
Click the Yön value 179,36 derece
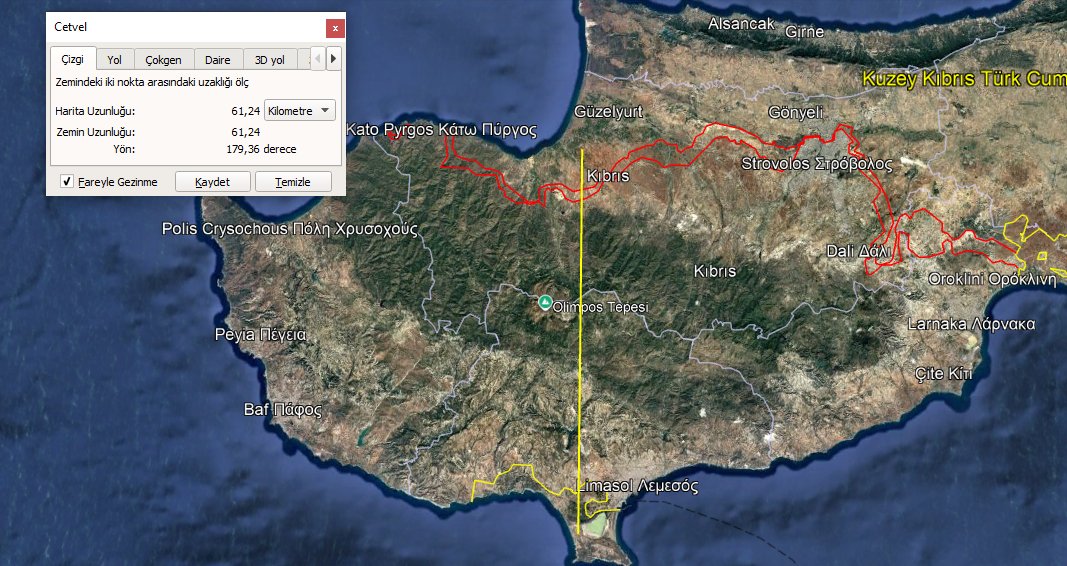pyautogui.click(x=261, y=149)
